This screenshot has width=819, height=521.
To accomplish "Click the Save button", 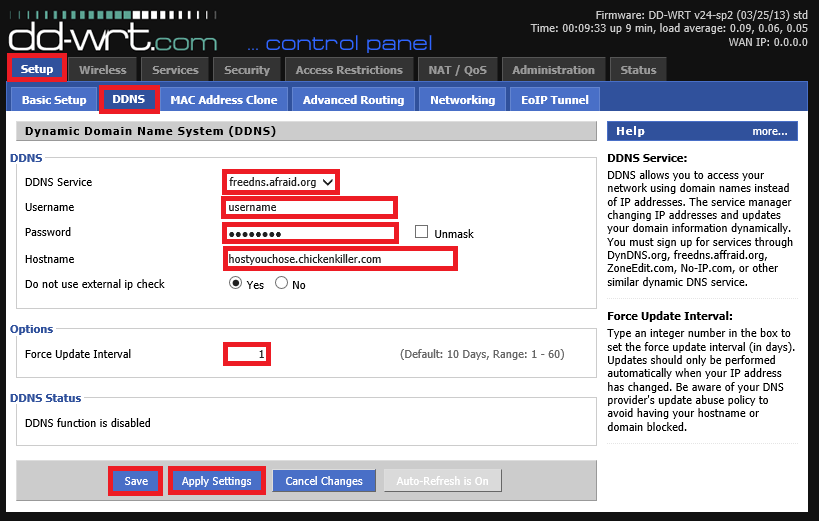I will 136,481.
